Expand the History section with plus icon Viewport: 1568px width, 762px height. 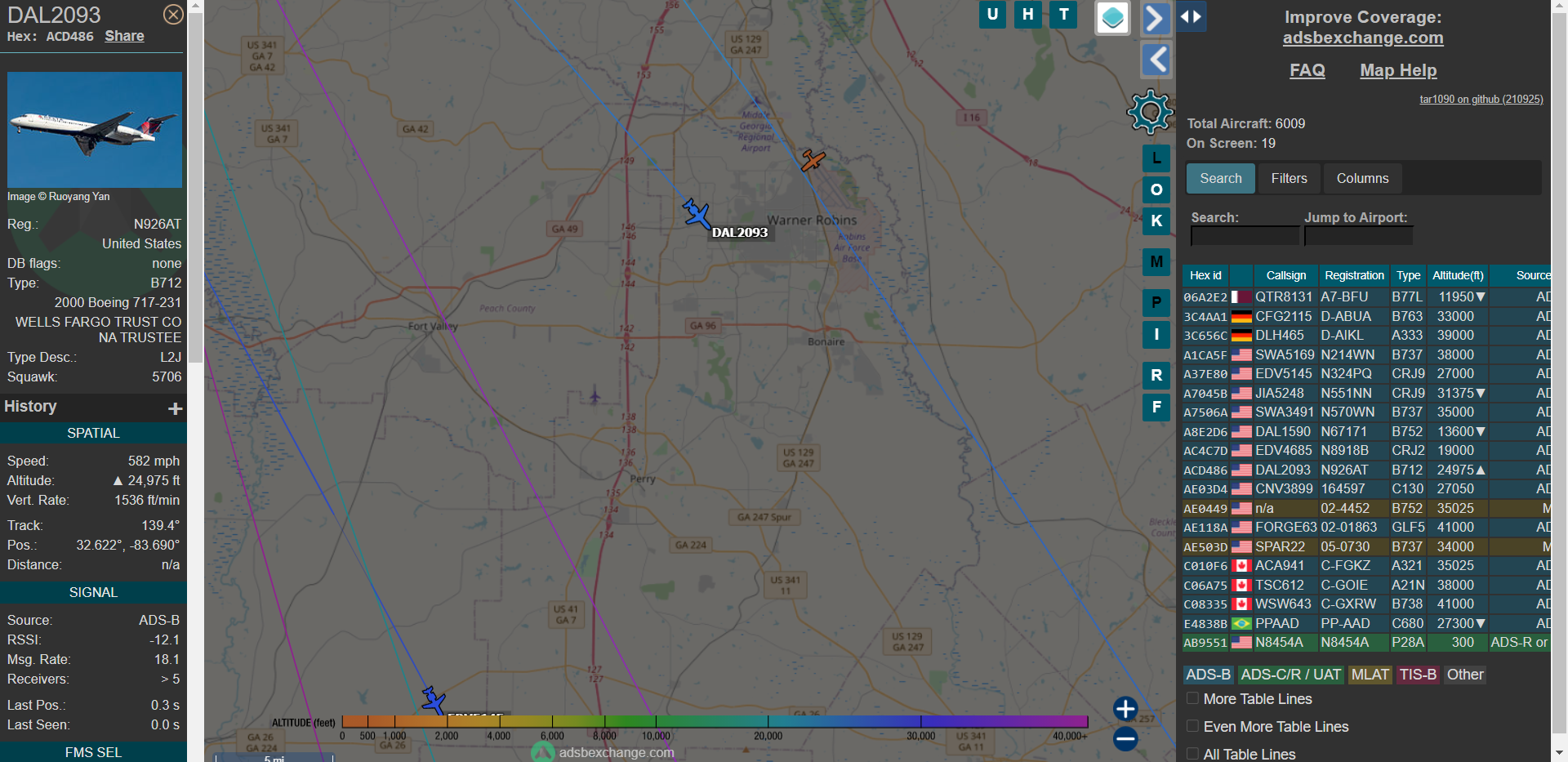coord(175,408)
